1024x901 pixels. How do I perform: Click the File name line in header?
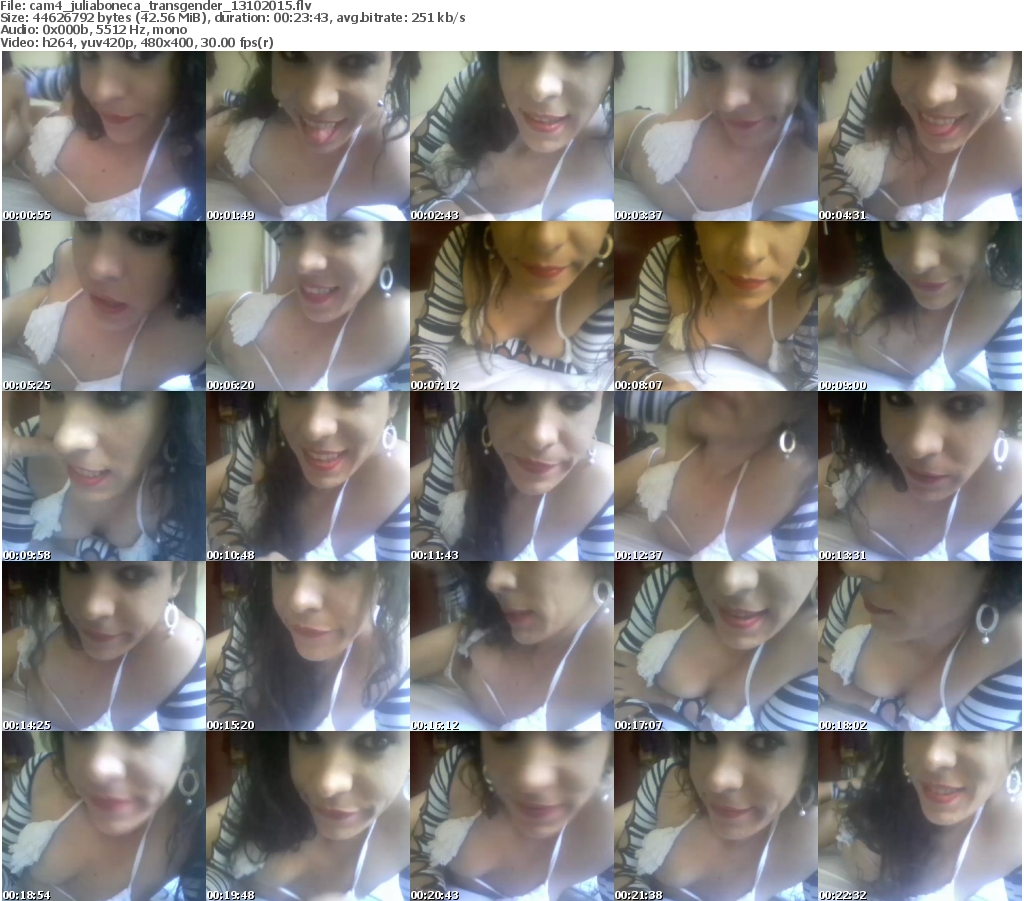[156, 6]
